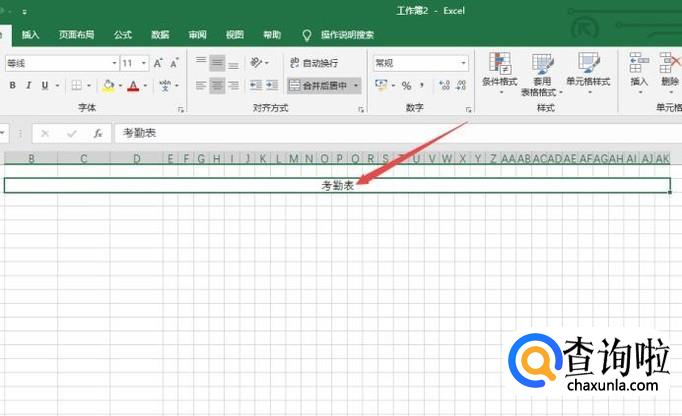The image size is (682, 416).
Task: Align text left
Action: click(x=201, y=85)
